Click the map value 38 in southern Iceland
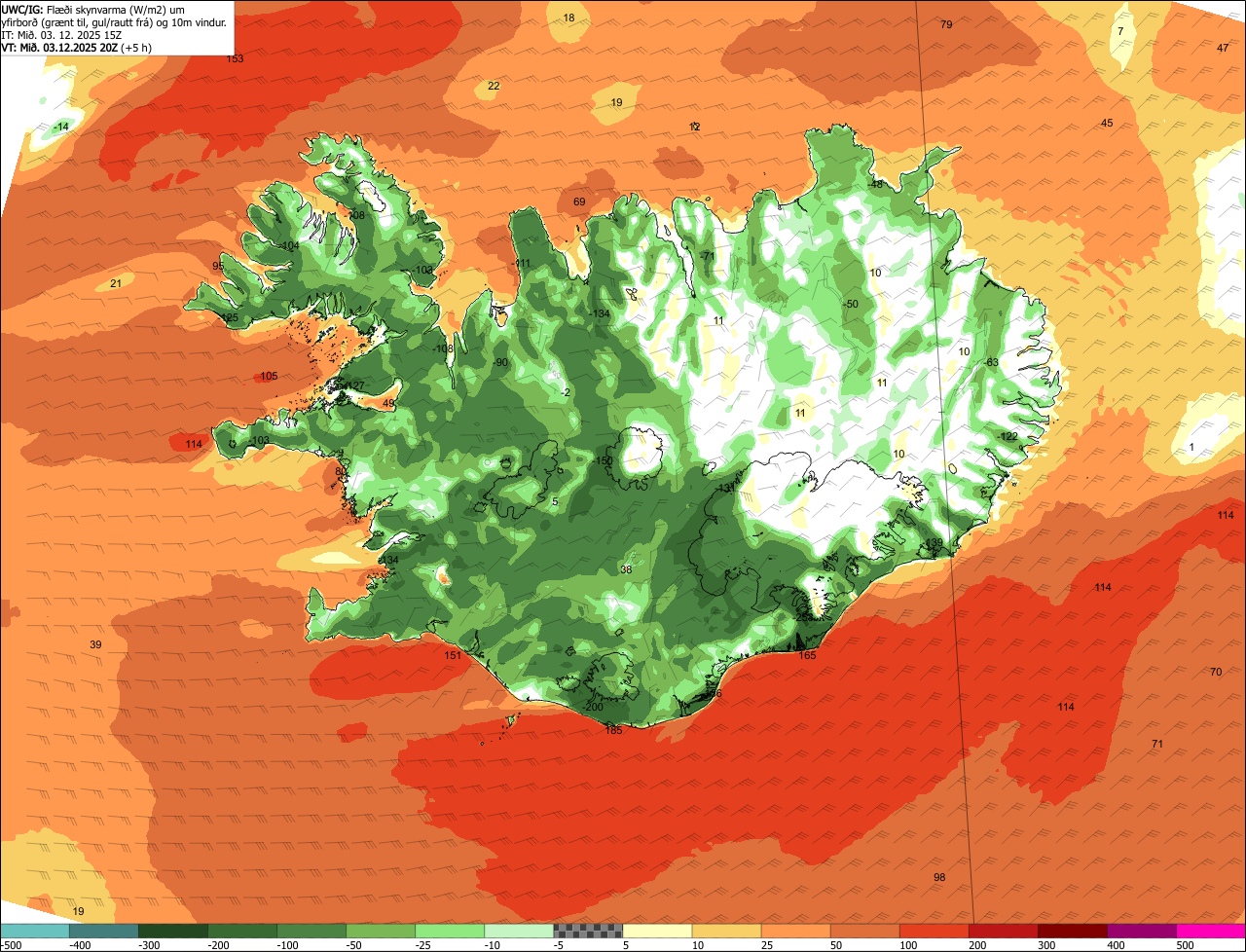1246x952 pixels. click(626, 569)
